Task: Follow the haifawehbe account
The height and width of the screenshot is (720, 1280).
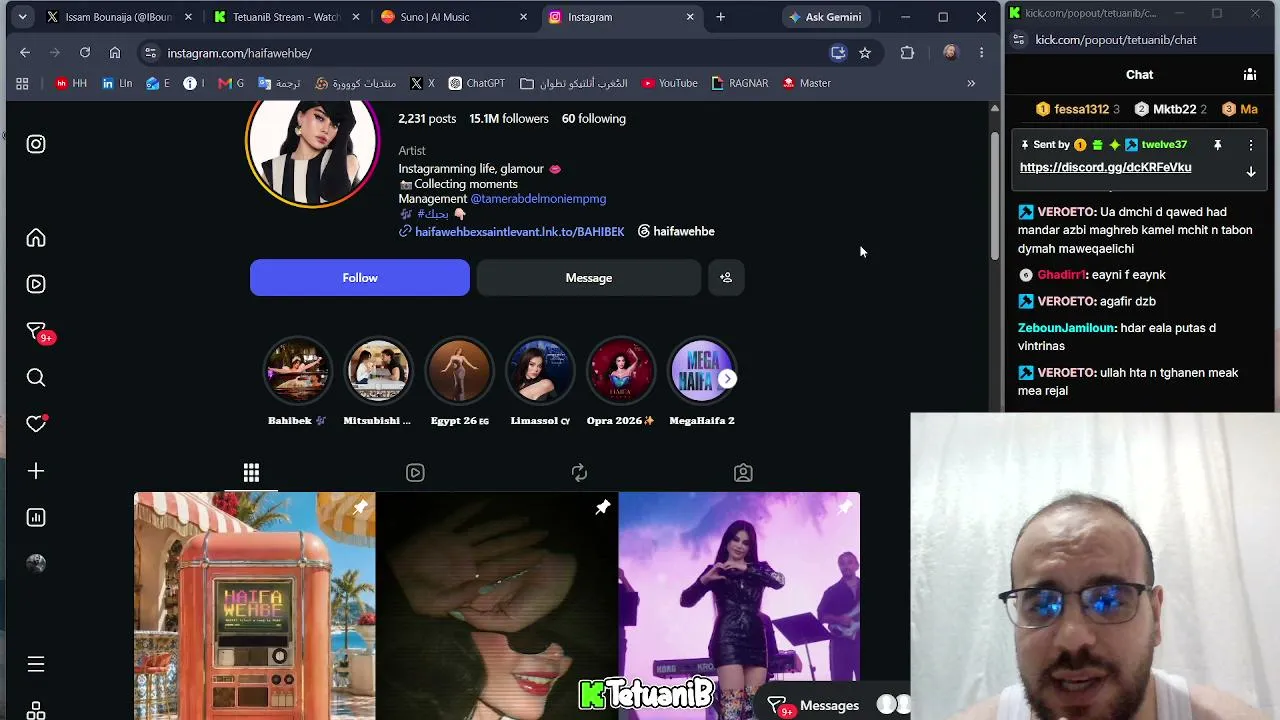Action: click(x=360, y=278)
